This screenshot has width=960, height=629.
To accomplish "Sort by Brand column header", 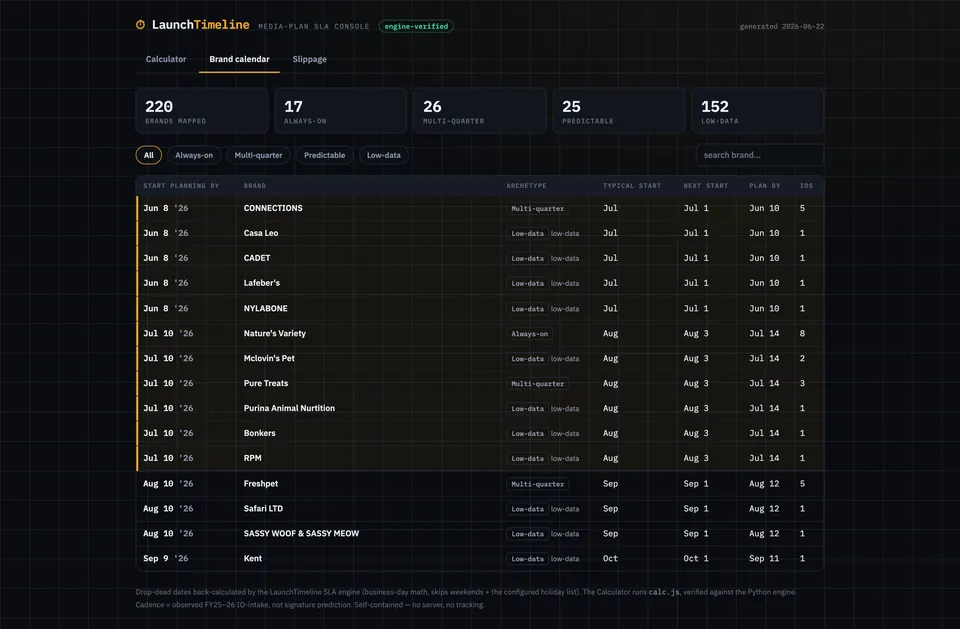I will 255,186.
